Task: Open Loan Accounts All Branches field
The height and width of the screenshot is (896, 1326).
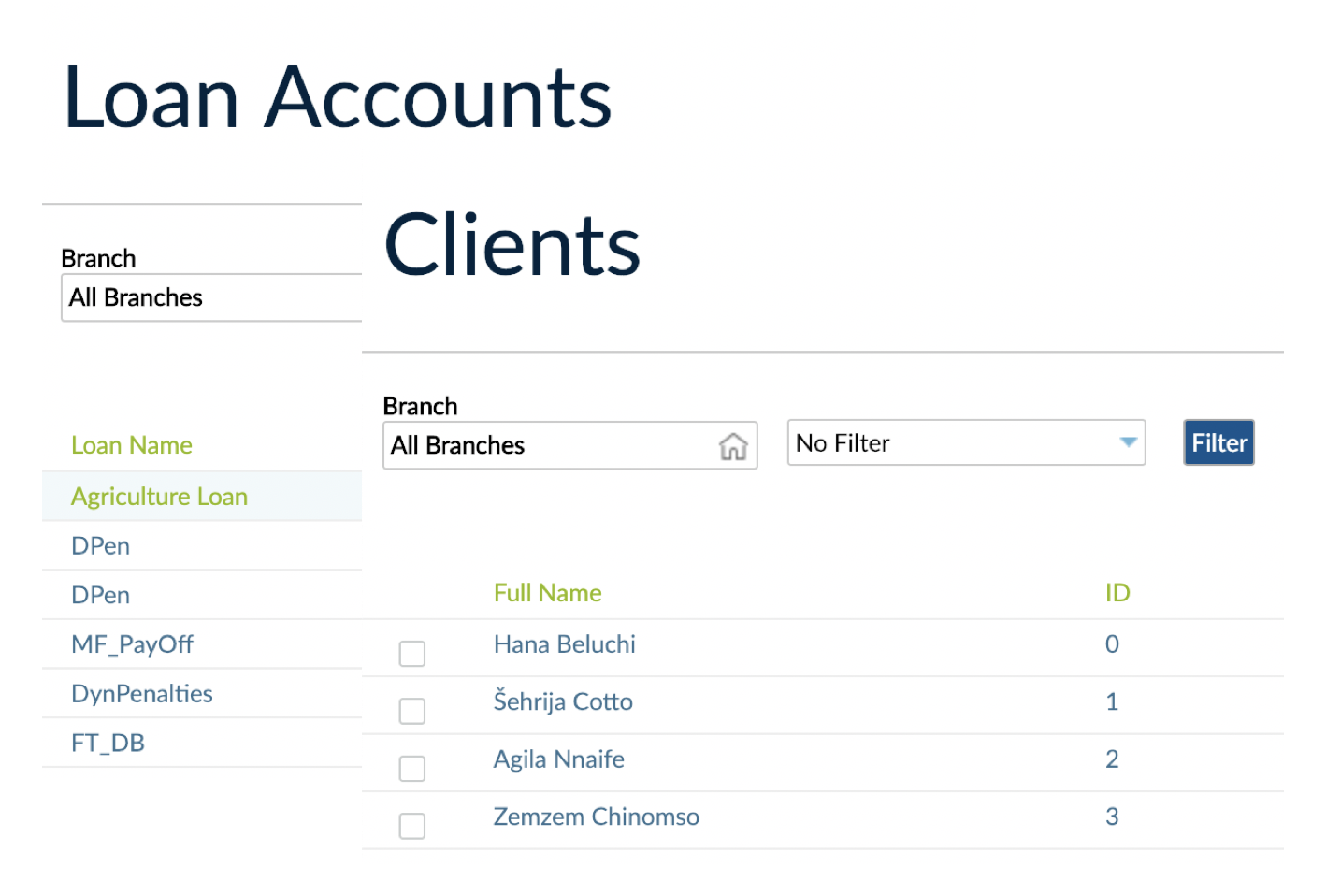Action: click(x=210, y=298)
